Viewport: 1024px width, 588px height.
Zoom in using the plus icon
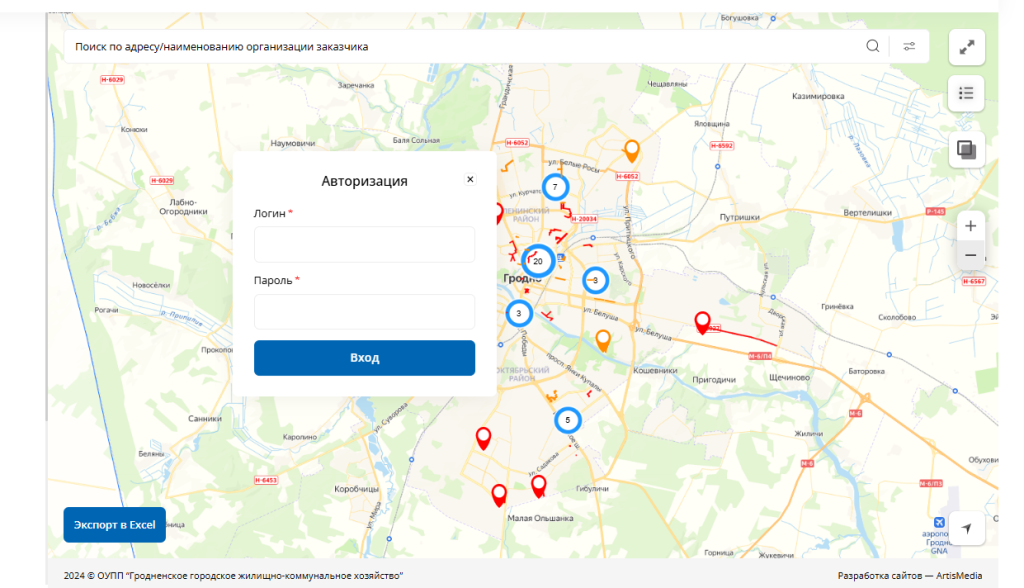[x=969, y=226]
